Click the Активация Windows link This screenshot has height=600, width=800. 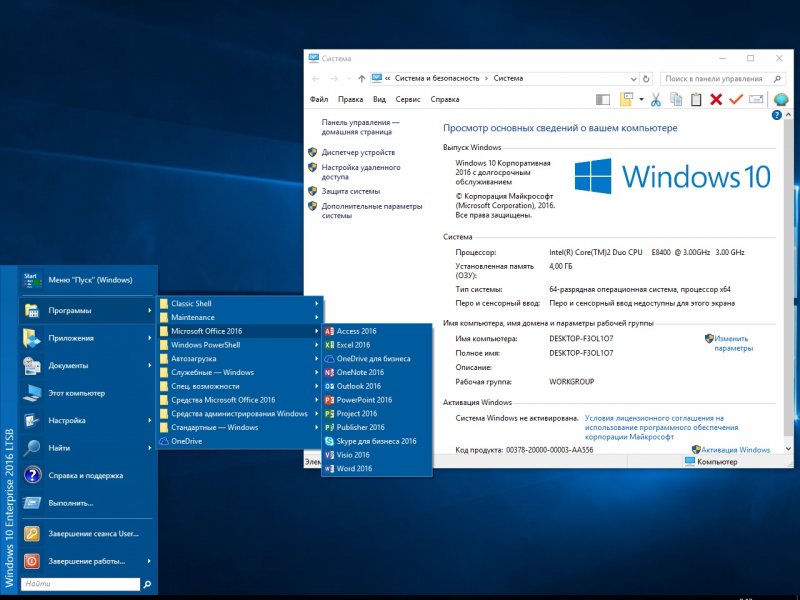[x=735, y=450]
